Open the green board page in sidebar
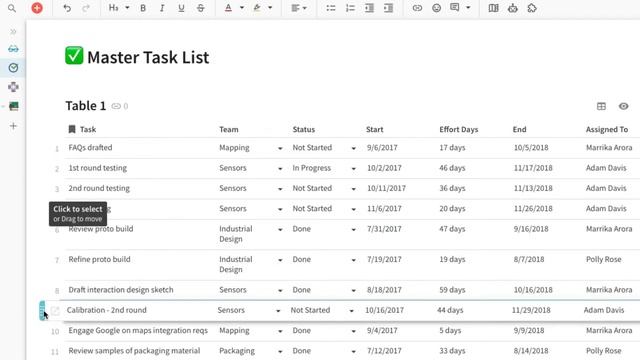The height and width of the screenshot is (360, 640). [x=13, y=106]
